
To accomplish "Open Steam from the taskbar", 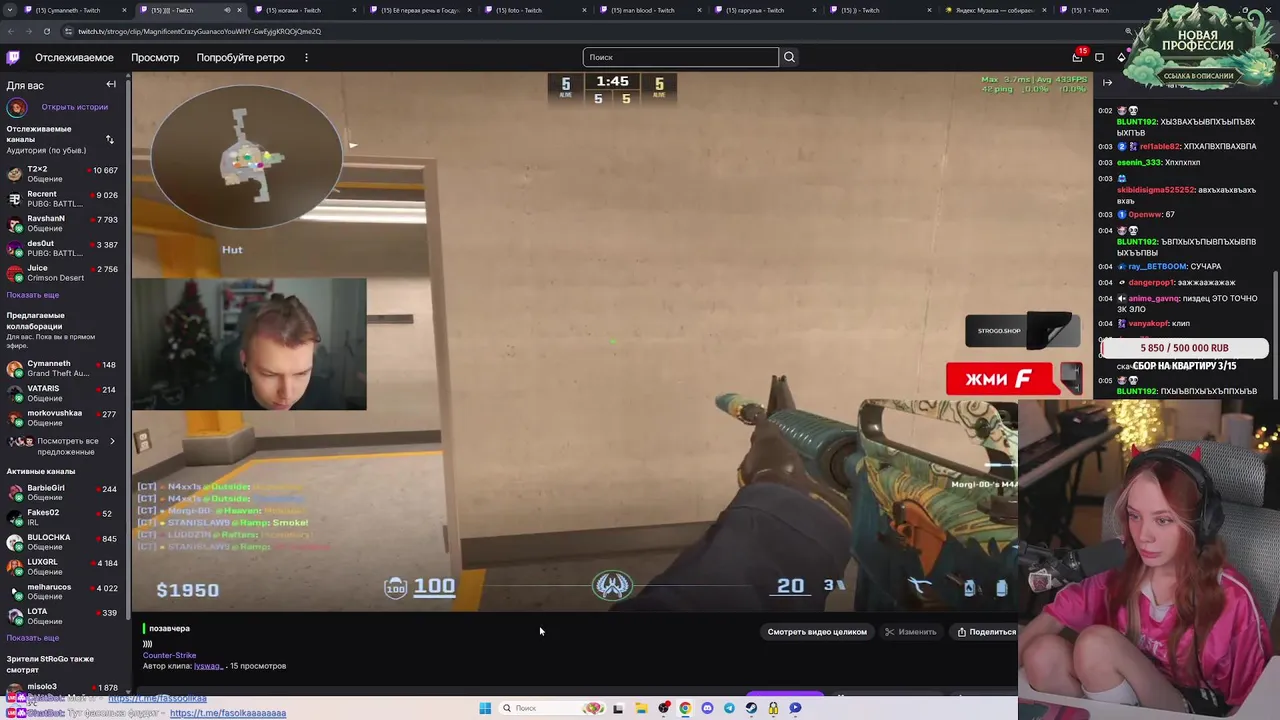I will coord(751,708).
